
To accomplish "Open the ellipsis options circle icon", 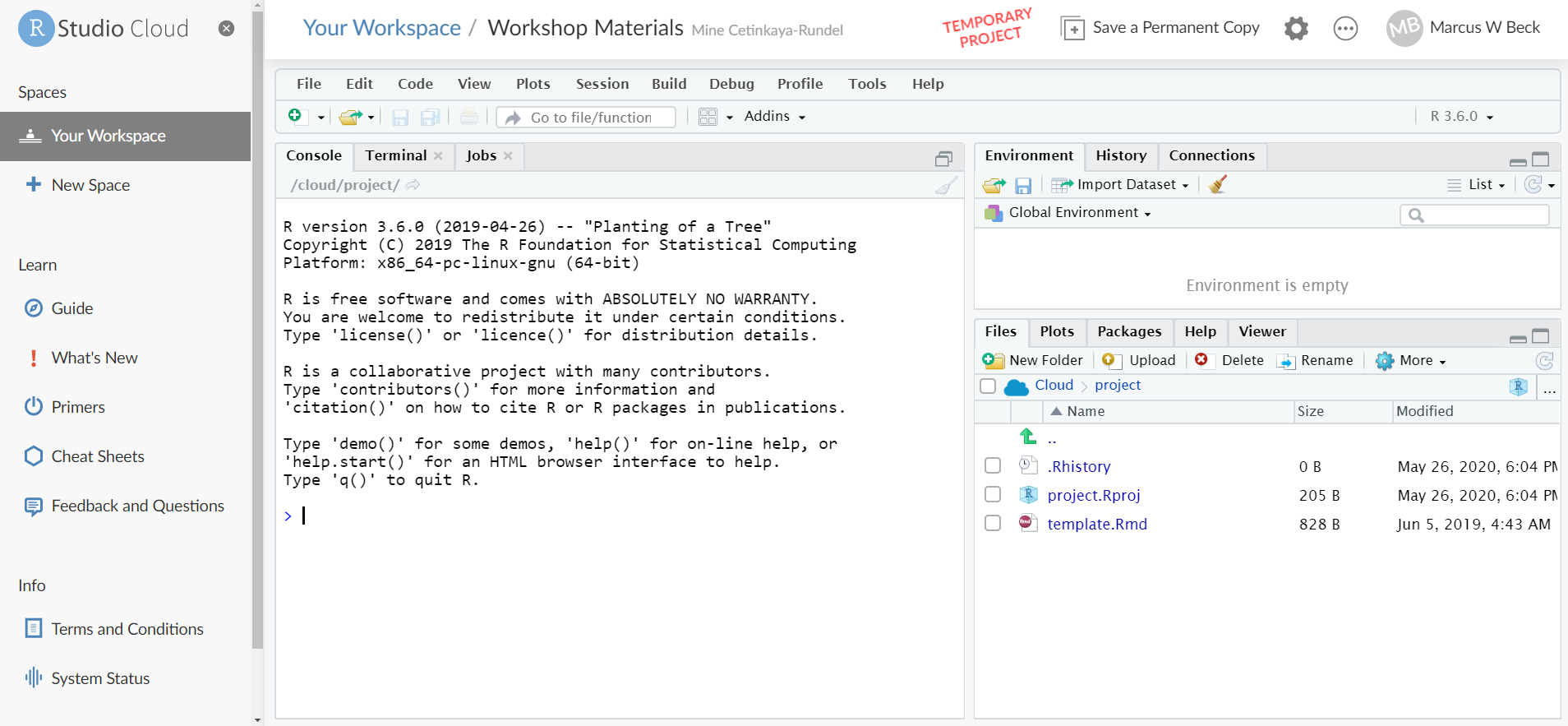I will [x=1345, y=29].
